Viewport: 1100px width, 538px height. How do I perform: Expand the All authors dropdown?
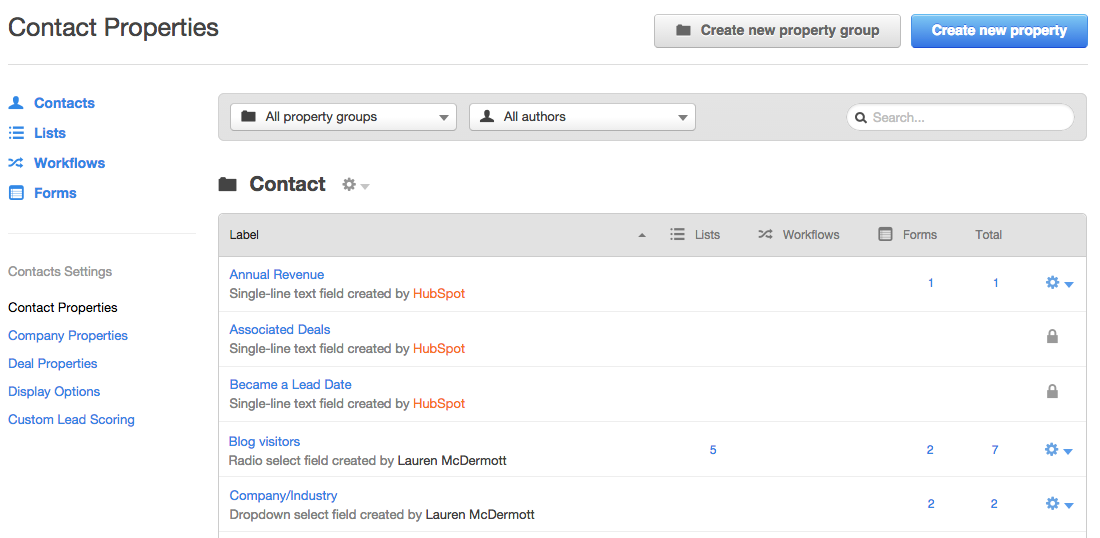tap(582, 117)
